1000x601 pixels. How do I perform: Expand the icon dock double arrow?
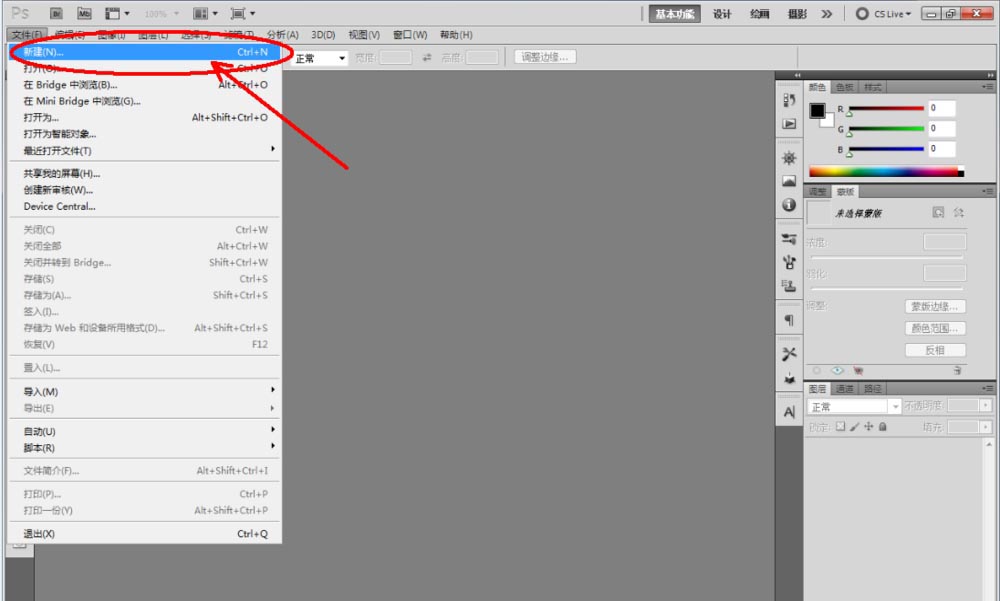[x=797, y=75]
